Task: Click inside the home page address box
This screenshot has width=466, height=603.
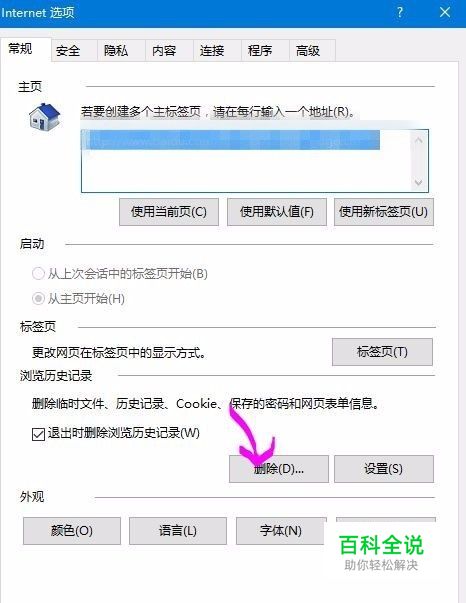Action: pos(246,161)
